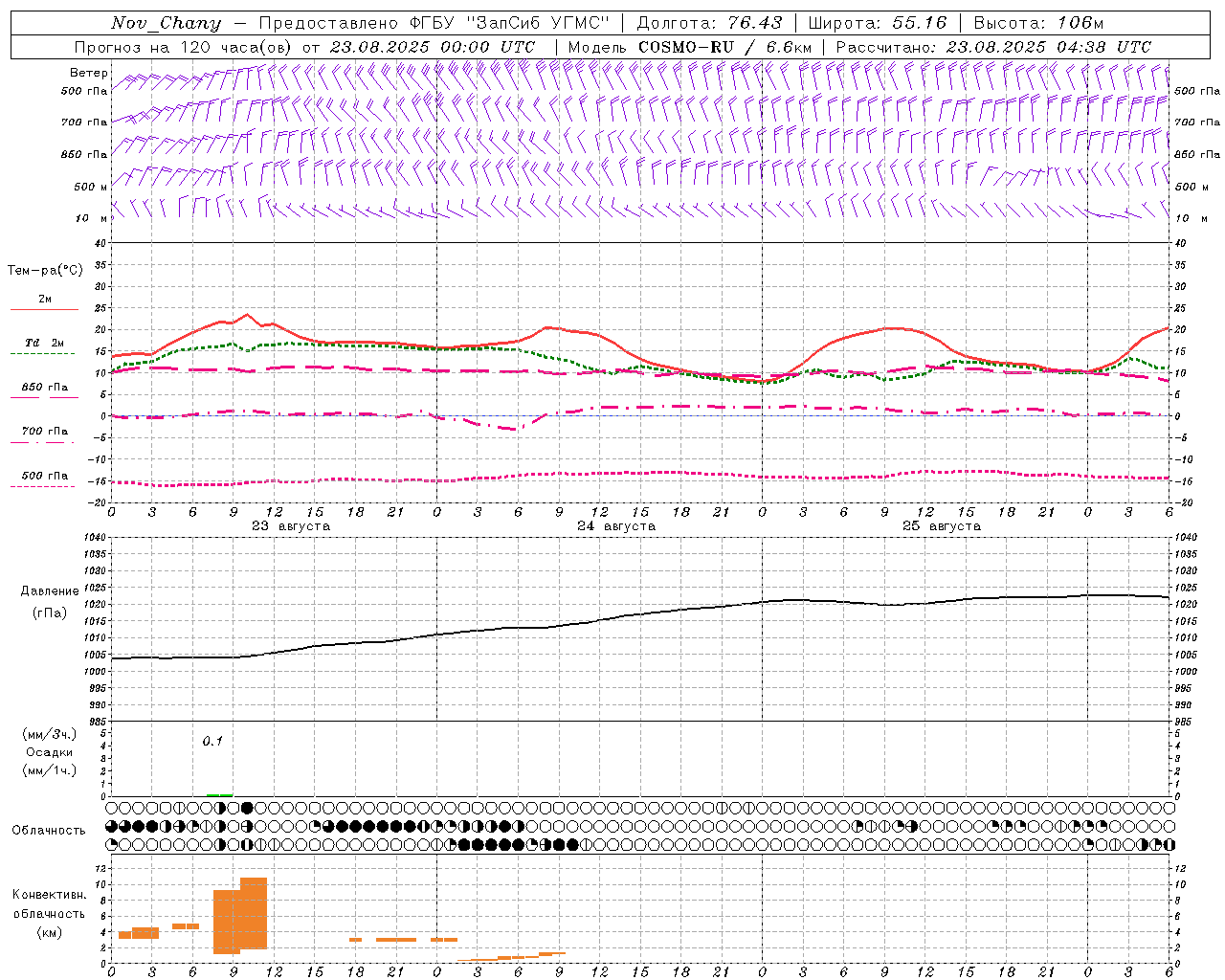This screenshot has height=980, width=1225.
Task: Click the Облачность cloudiness row label
Action: point(49,830)
